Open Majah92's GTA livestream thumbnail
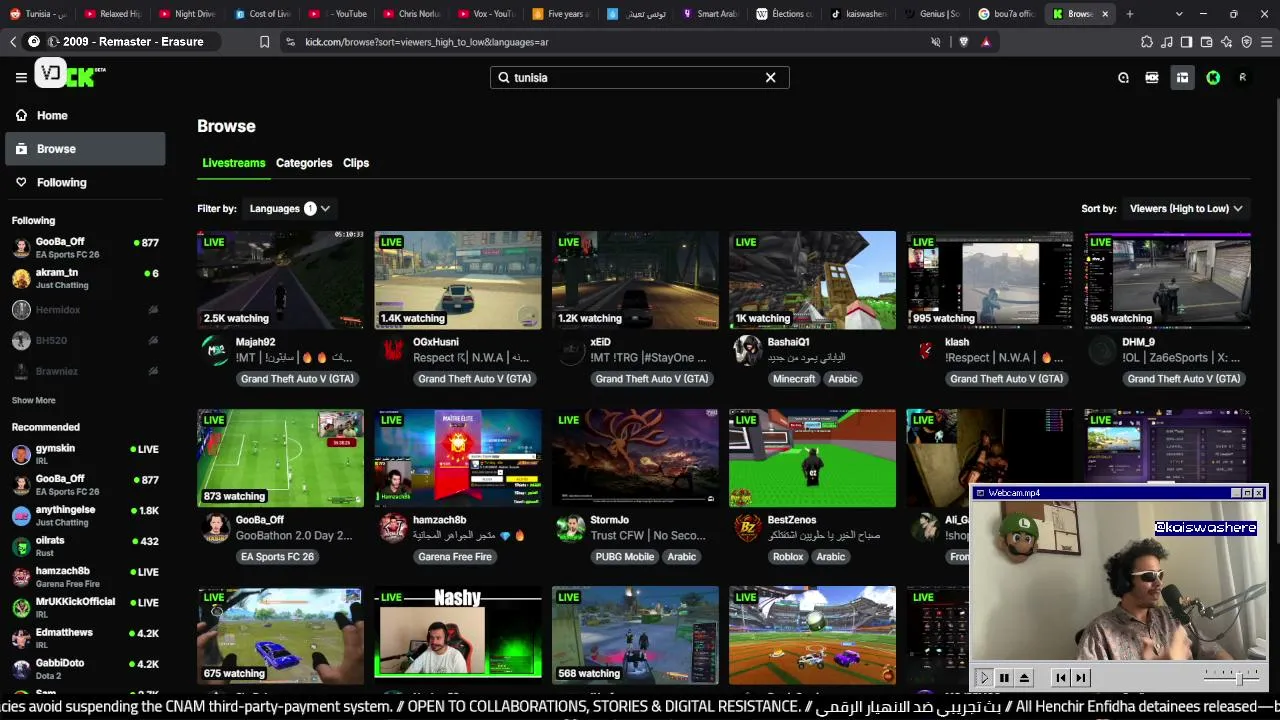 click(x=281, y=280)
